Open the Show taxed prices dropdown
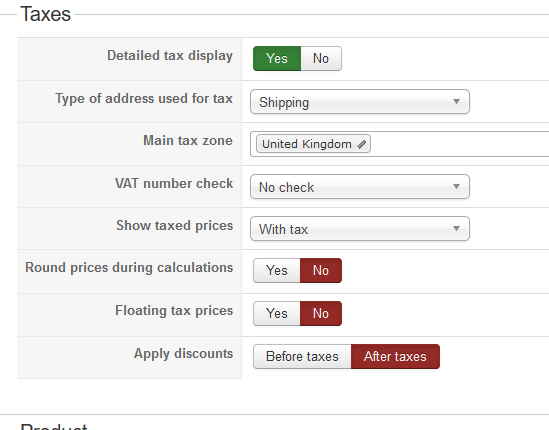Viewport: 549px width, 430px height. click(x=360, y=229)
